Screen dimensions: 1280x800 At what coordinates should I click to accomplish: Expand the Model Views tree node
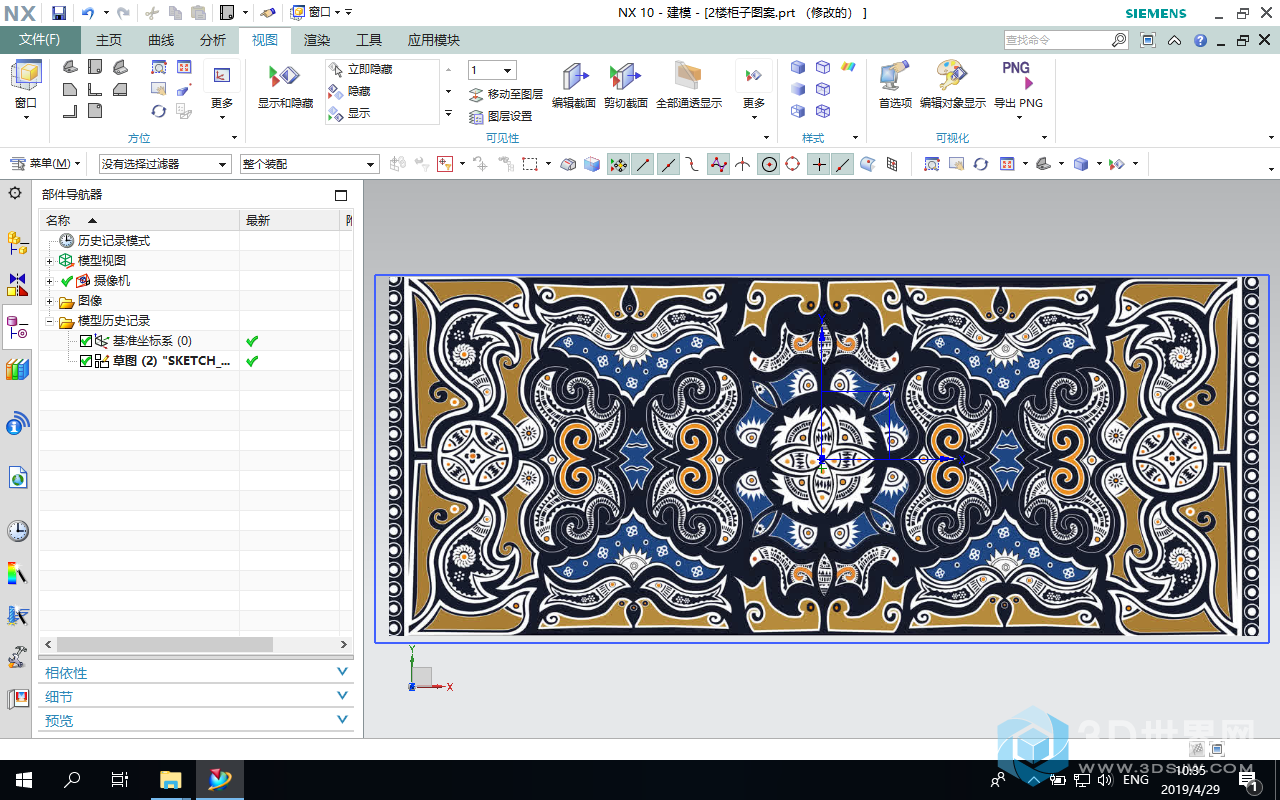(49, 261)
